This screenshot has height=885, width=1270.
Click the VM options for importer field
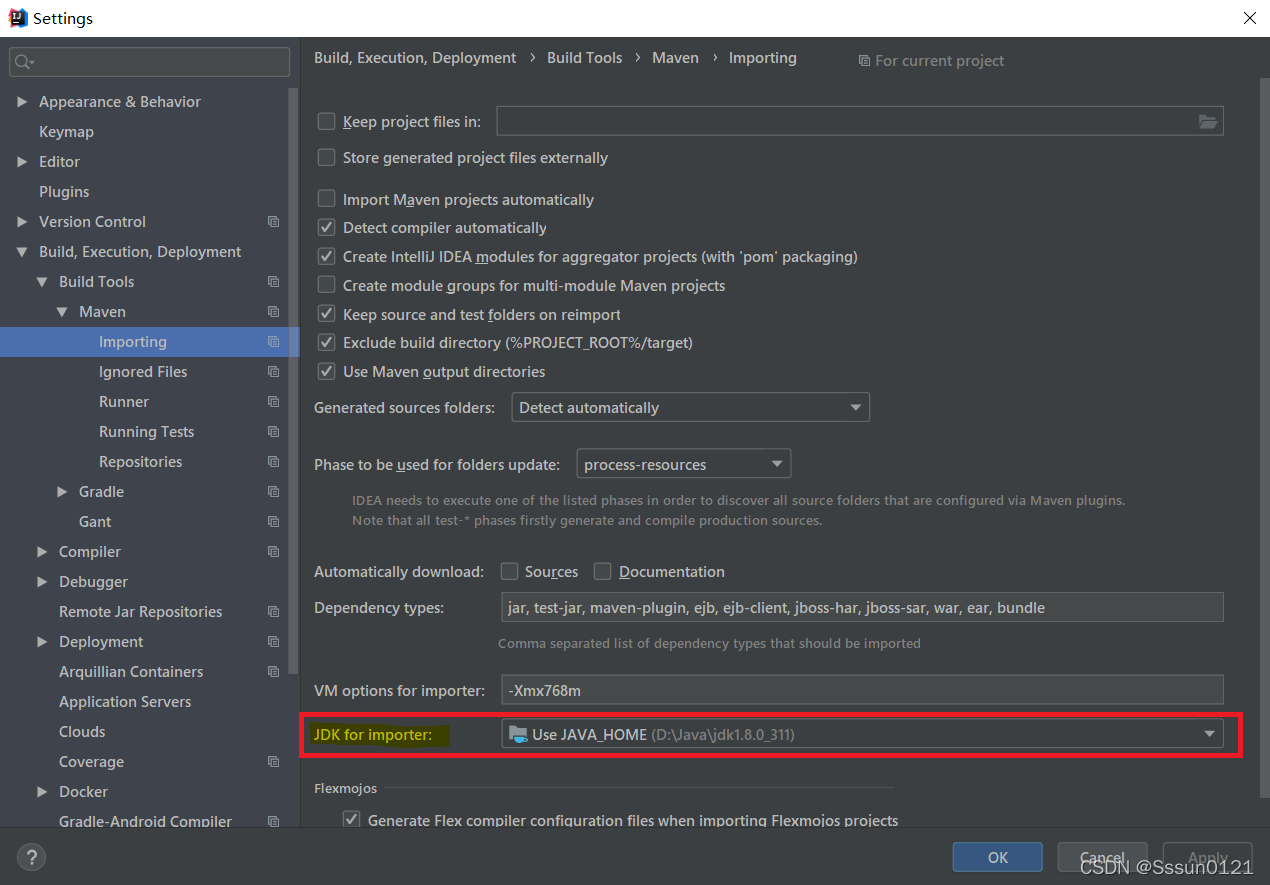tap(862, 690)
